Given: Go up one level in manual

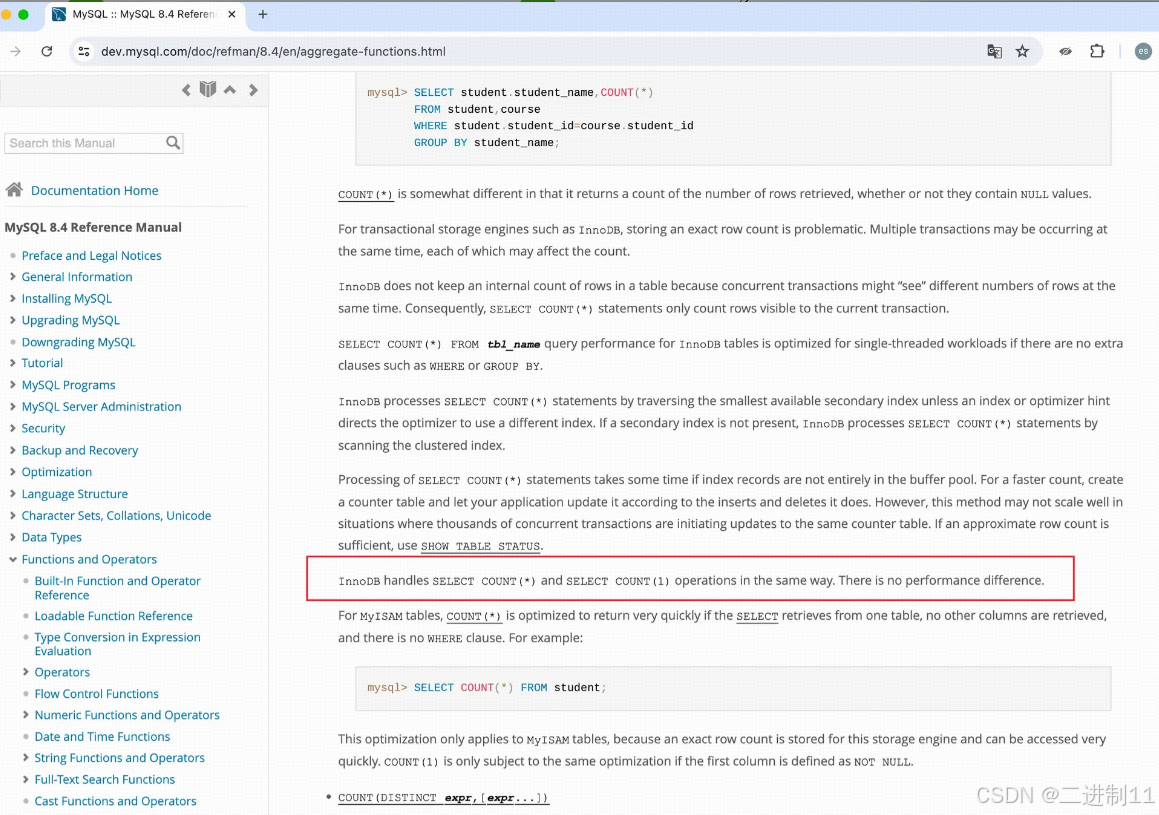Looking at the screenshot, I should coord(230,89).
